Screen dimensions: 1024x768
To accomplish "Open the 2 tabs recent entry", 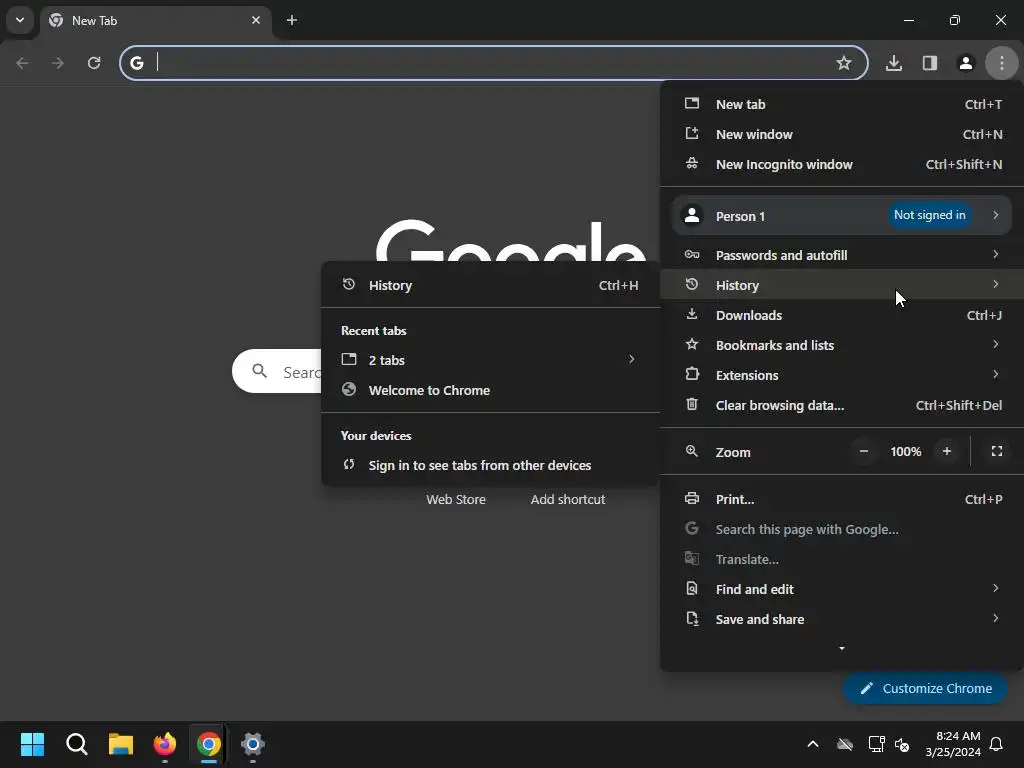I will (x=490, y=360).
